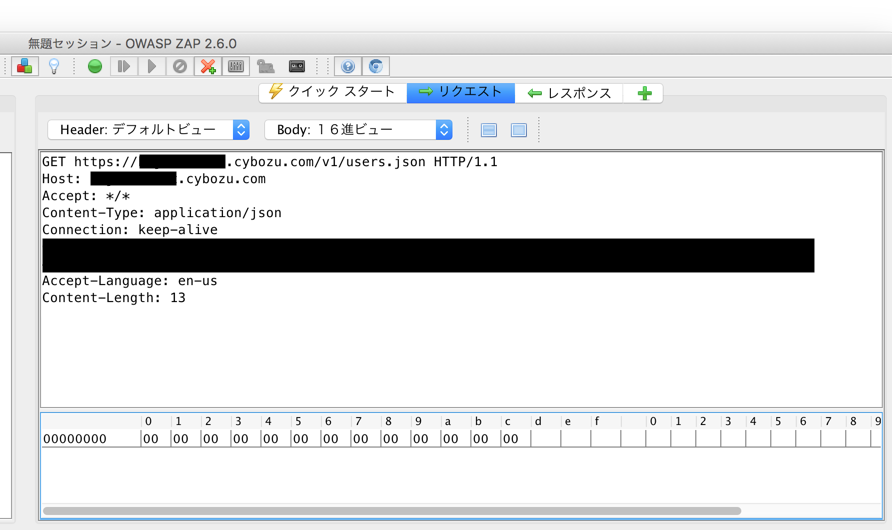
Task: Click the Connection: keep-alive header line
Action: [130, 230]
